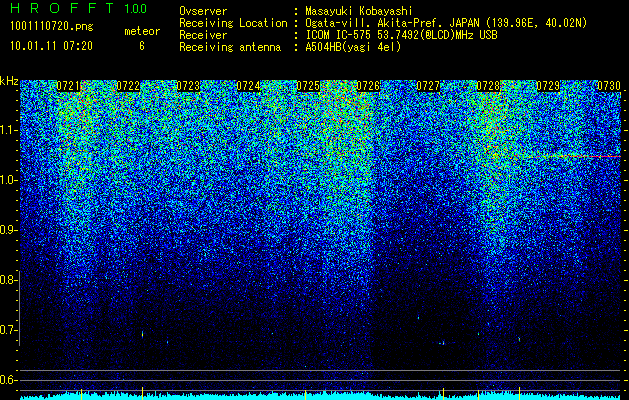Click the 0721 time label
This screenshot has height=400, width=629.
tap(68, 86)
